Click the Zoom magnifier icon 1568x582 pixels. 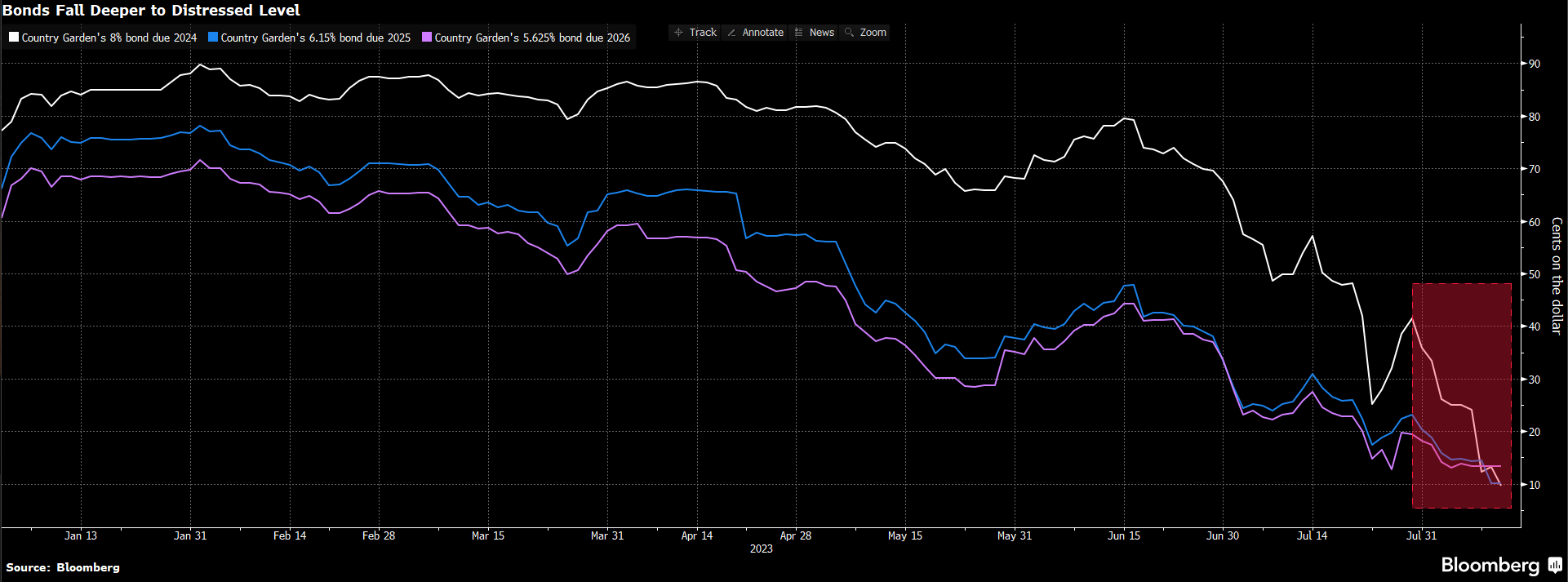coord(849,33)
